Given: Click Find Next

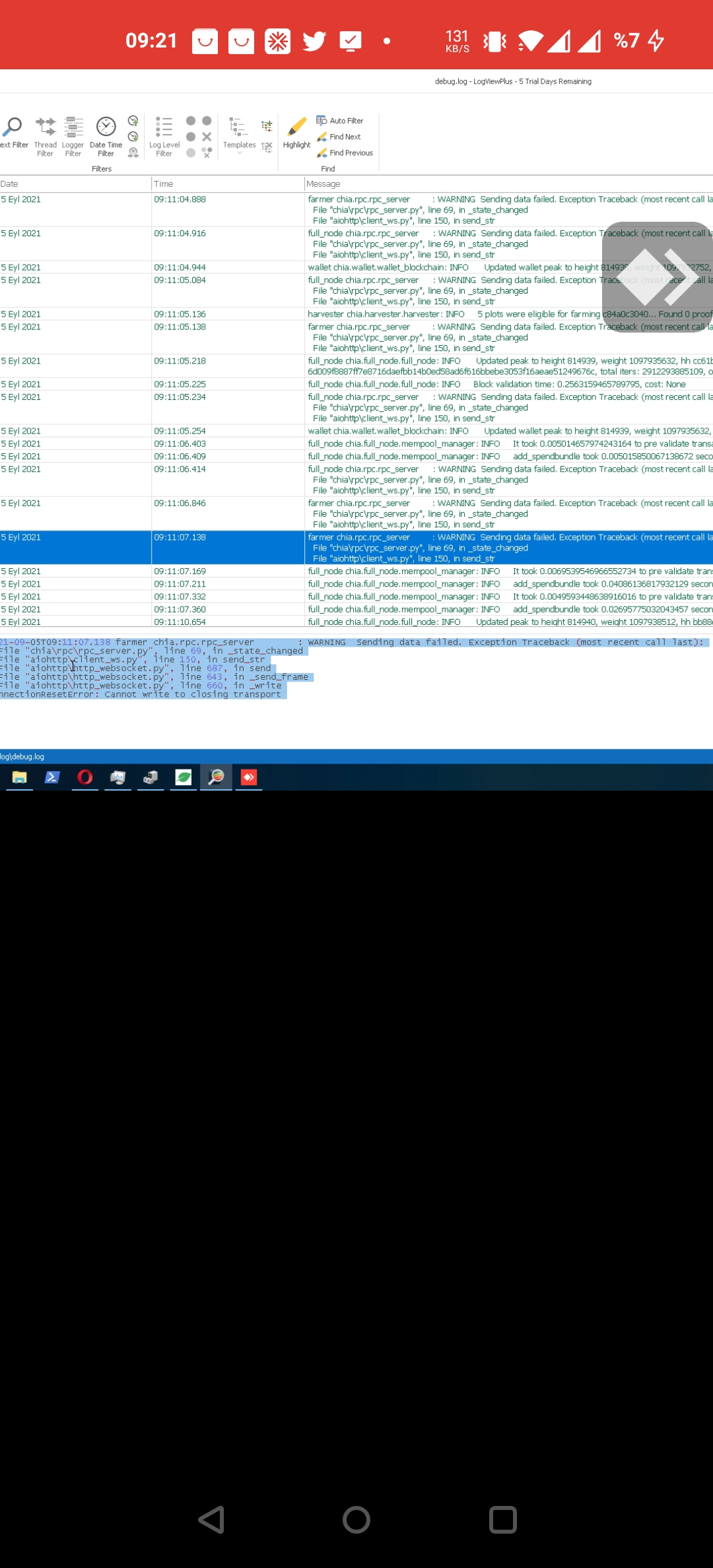Looking at the screenshot, I should coord(339,137).
